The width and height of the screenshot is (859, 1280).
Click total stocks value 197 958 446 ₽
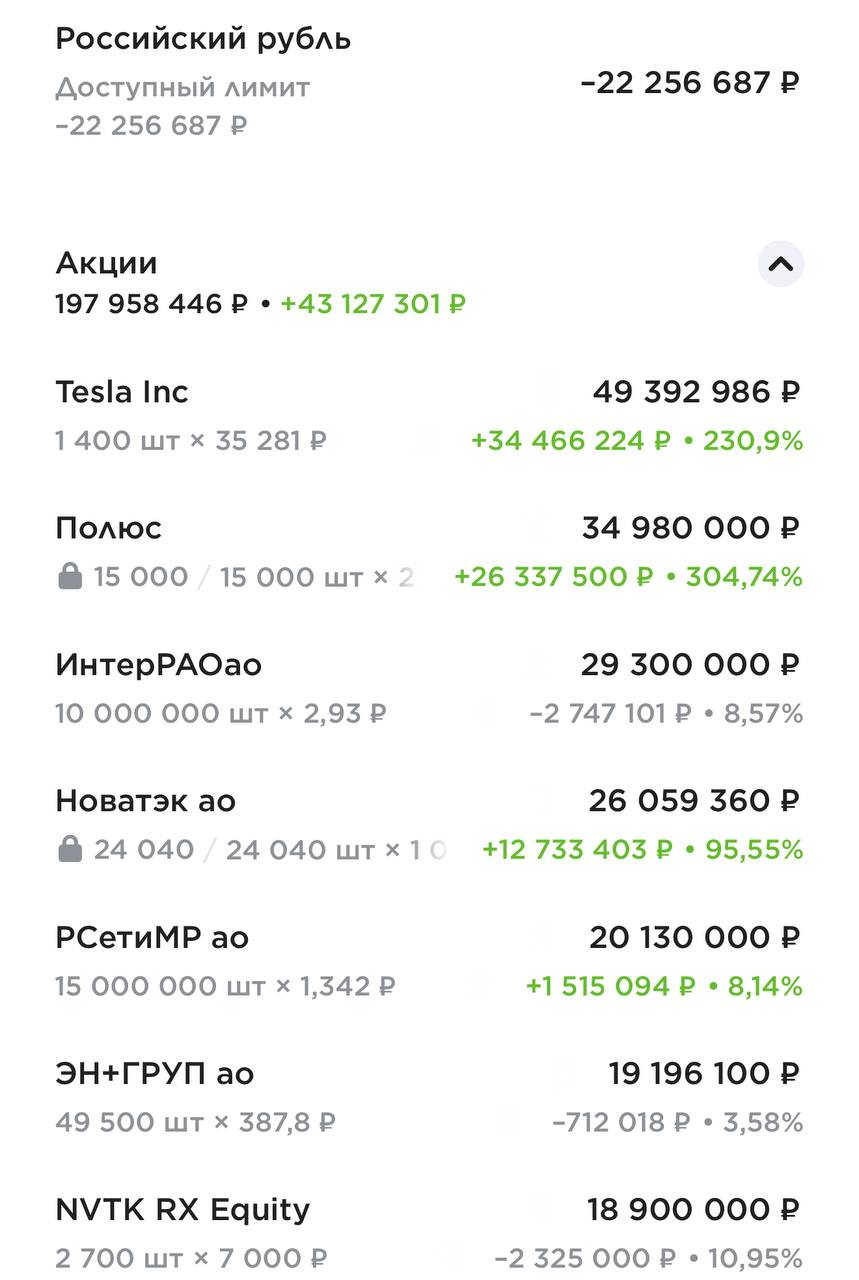pyautogui.click(x=150, y=304)
